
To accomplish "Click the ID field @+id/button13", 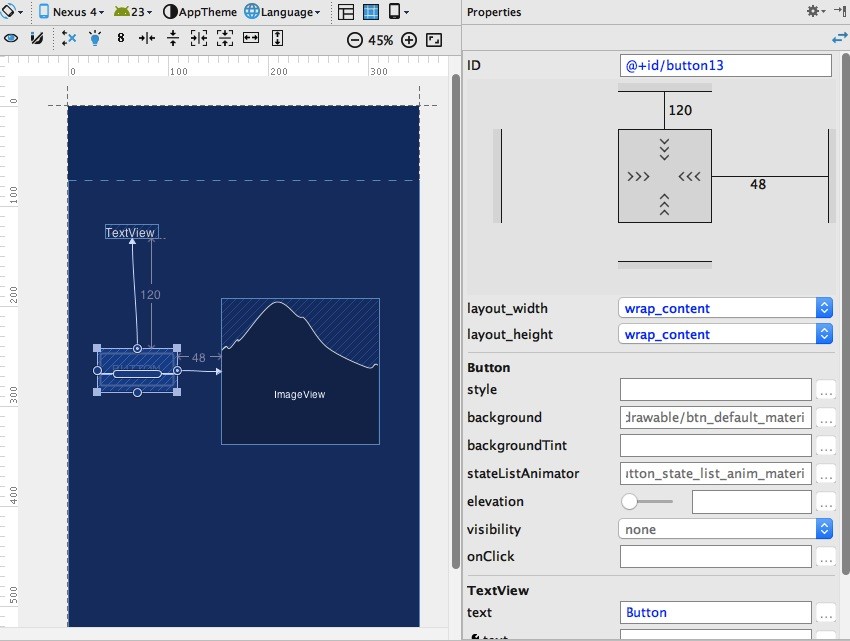I will [x=725, y=66].
